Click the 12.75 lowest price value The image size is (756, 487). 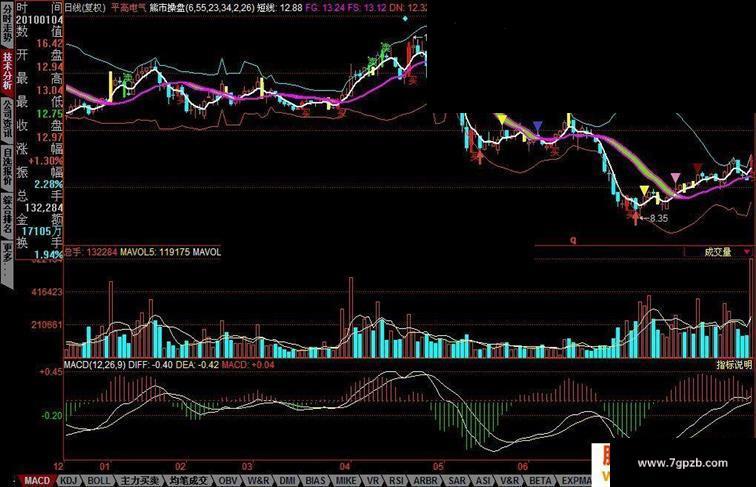tap(49, 114)
